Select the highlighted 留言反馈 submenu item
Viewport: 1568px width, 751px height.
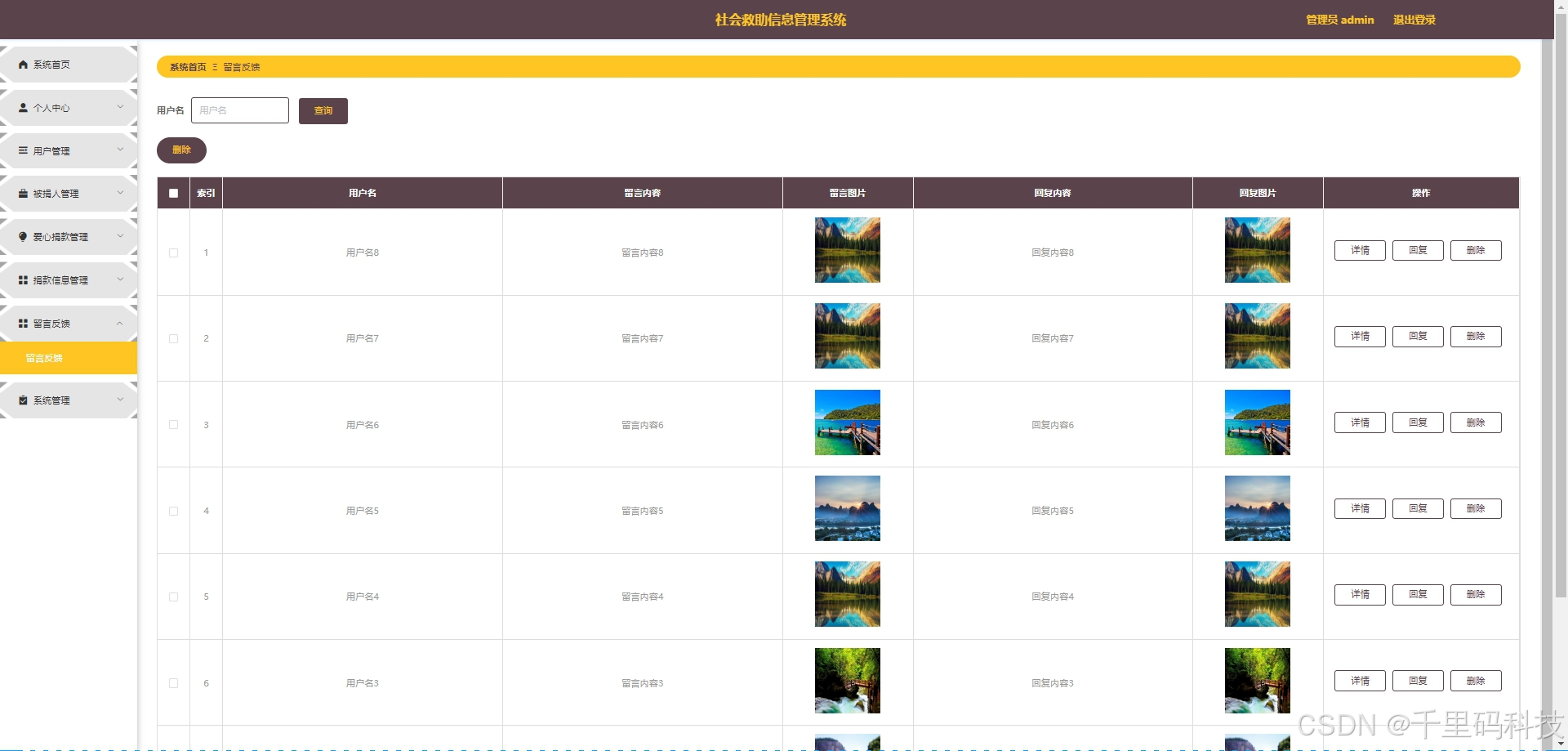tap(69, 358)
